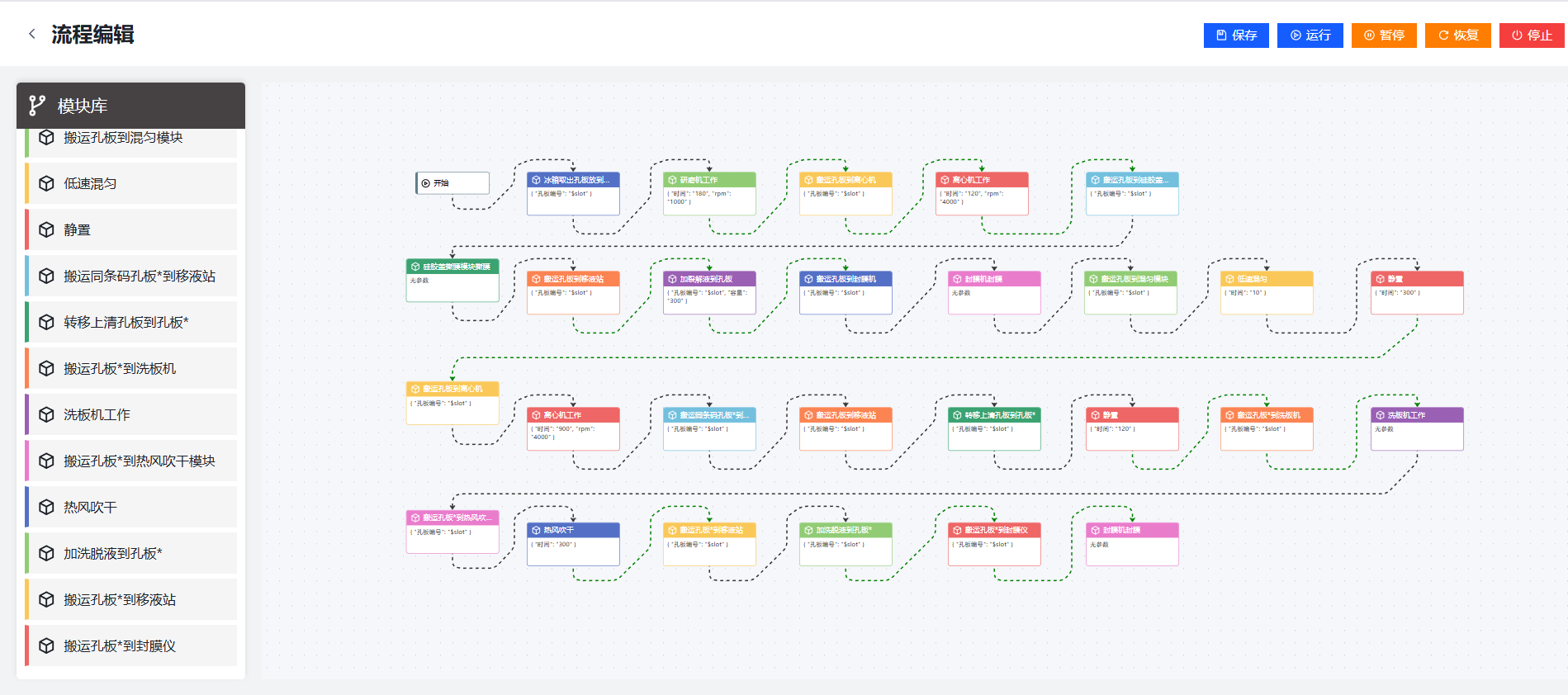
Task: Select 搬运孔板*到洗板机 icon in module library
Action: (47, 368)
